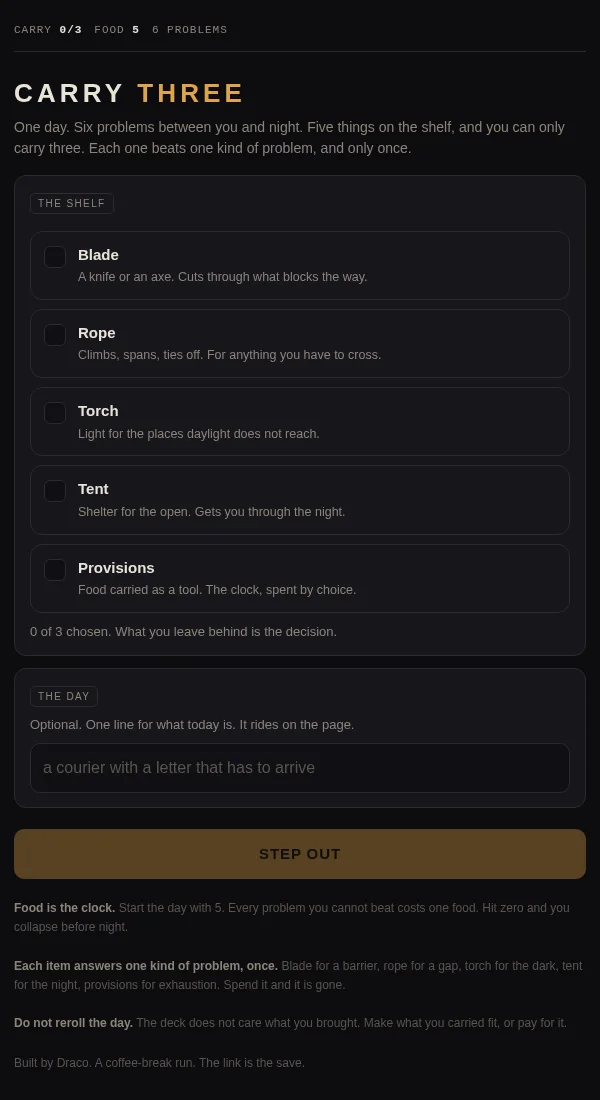Click the 6 PROBLEMS status text
The image size is (600, 1100).
pyautogui.click(x=189, y=29)
